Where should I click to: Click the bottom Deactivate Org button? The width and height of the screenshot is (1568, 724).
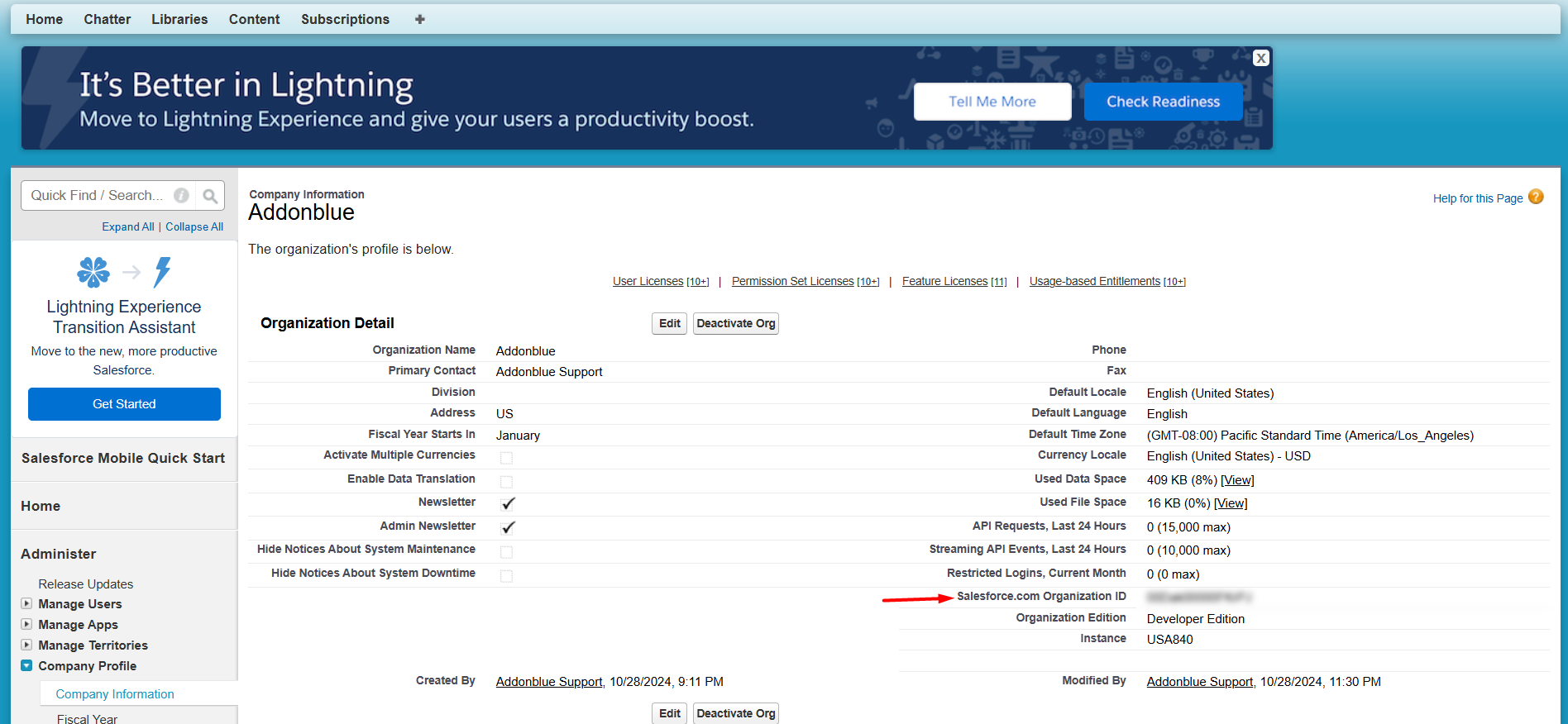736,713
